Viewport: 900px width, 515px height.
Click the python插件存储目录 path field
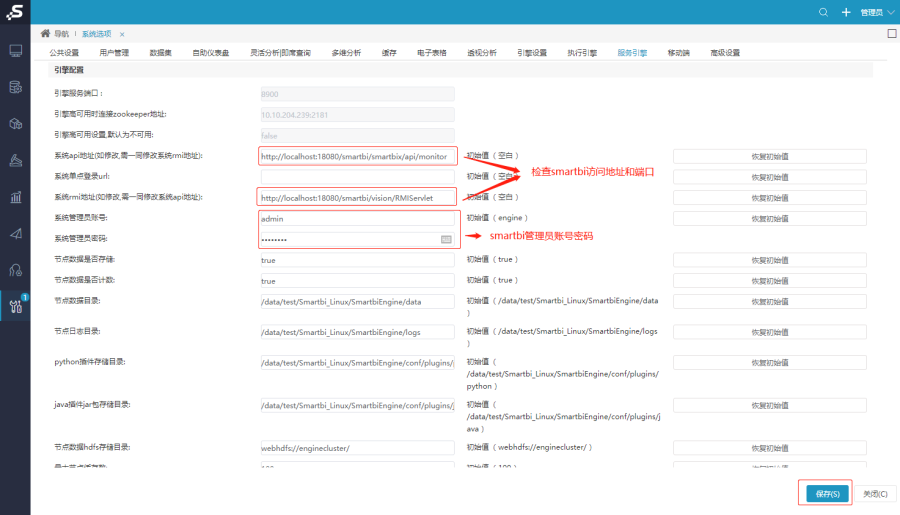(358, 362)
